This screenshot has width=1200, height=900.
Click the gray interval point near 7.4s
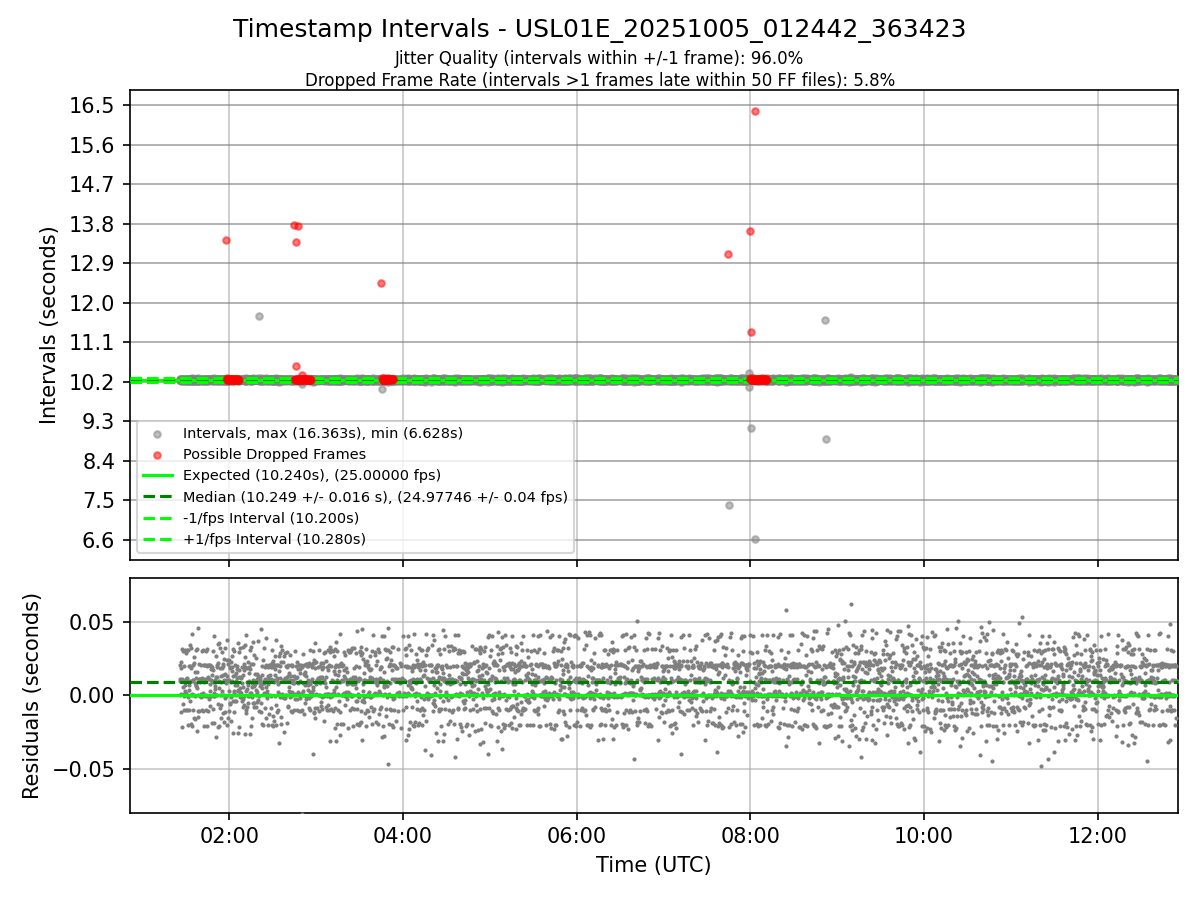pos(729,505)
